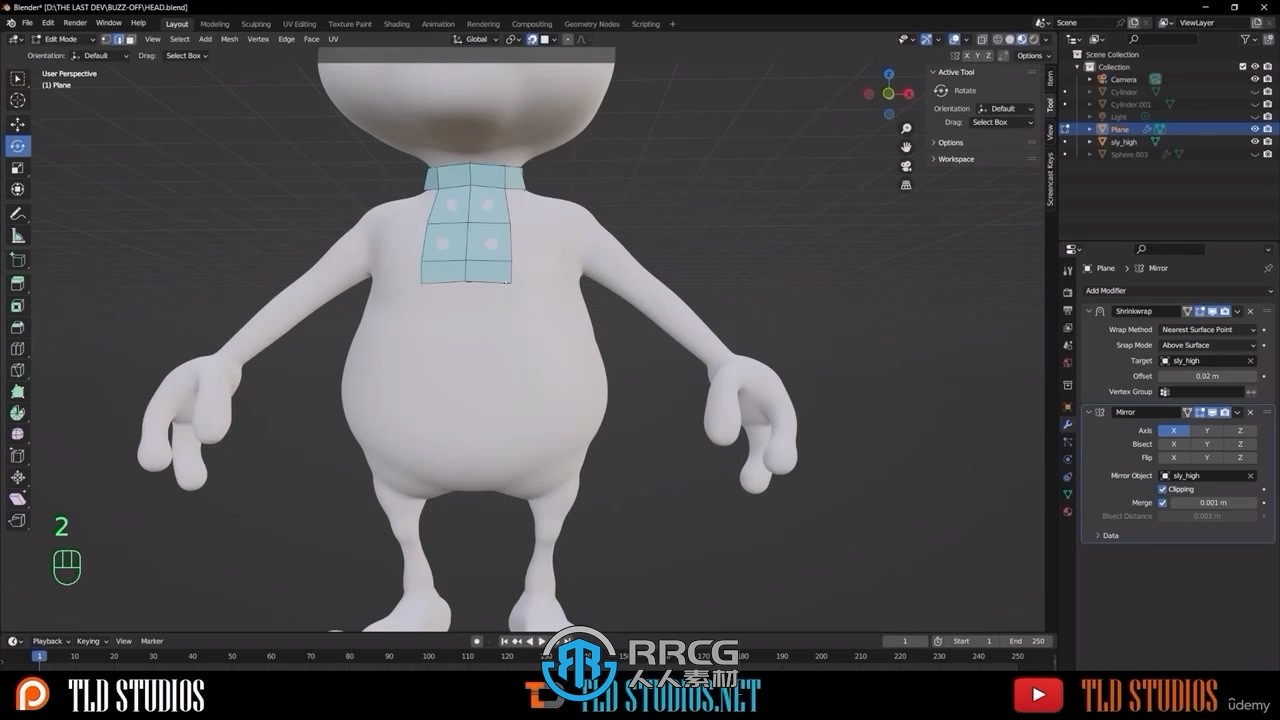The height and width of the screenshot is (720, 1280).
Task: Select the Shrink/Fatten tool
Action: pos(18,478)
